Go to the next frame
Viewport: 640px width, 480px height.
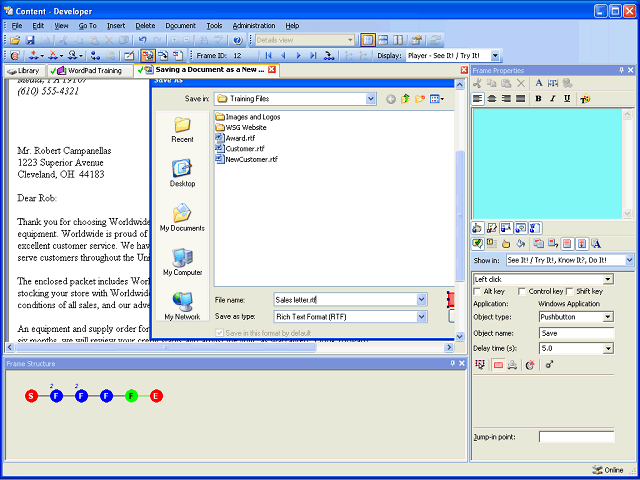[x=298, y=56]
